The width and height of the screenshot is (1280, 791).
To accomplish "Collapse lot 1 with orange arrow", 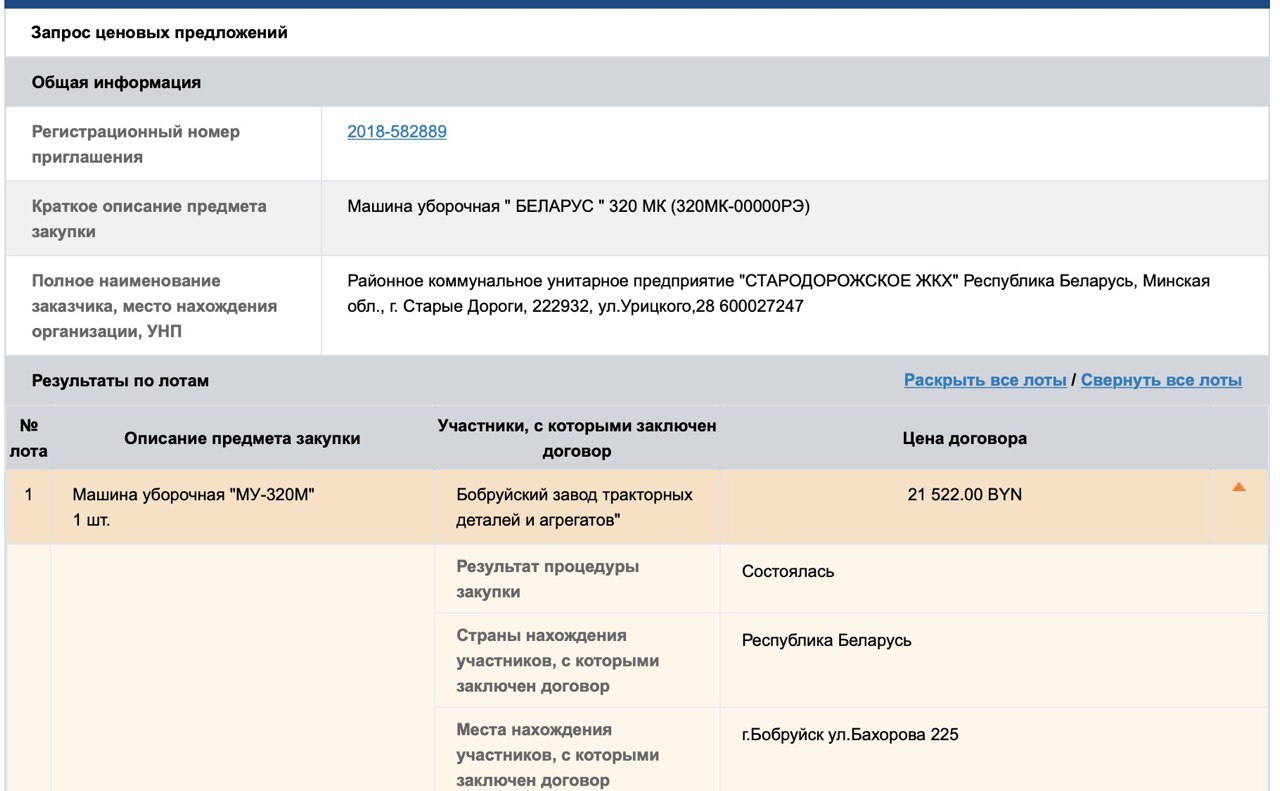I will click(1239, 487).
